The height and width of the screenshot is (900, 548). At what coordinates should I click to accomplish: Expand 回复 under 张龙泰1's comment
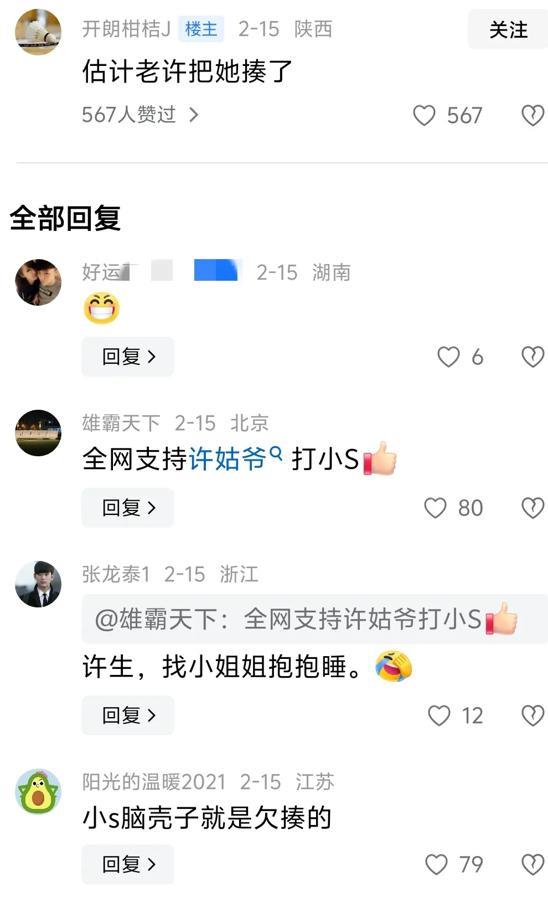(128, 716)
